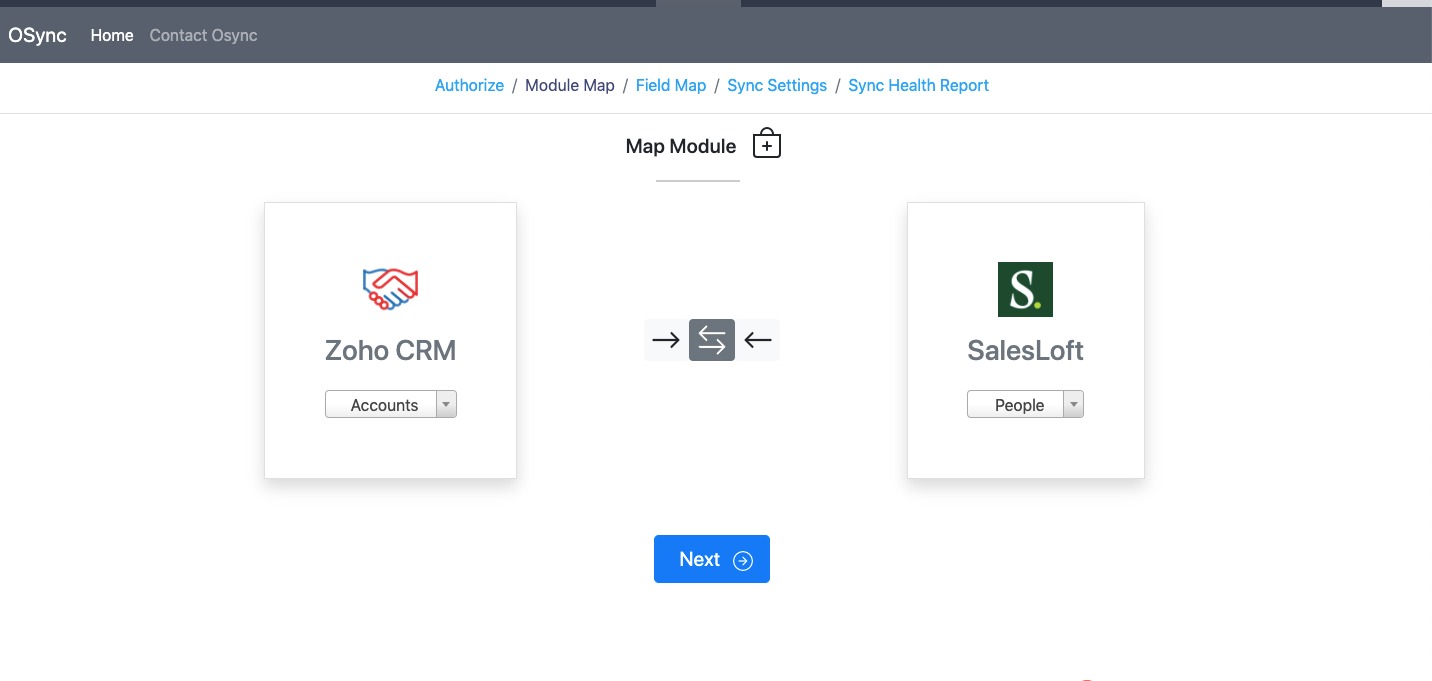This screenshot has width=1432, height=681.
Task: Open the Contact Osync link
Action: click(203, 36)
